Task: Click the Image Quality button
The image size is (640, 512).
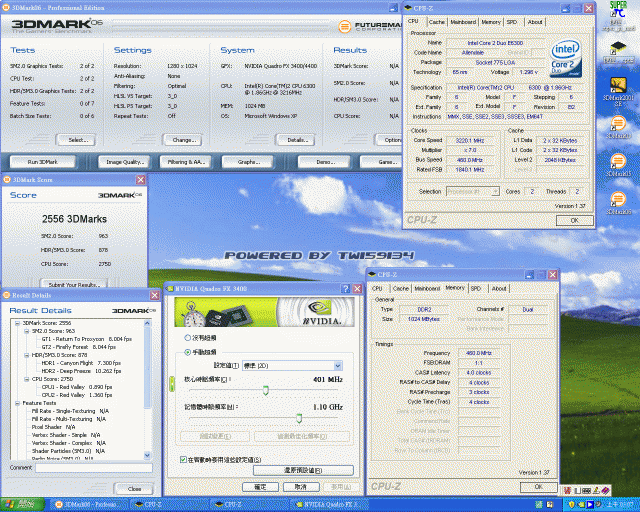Action: coord(124,162)
